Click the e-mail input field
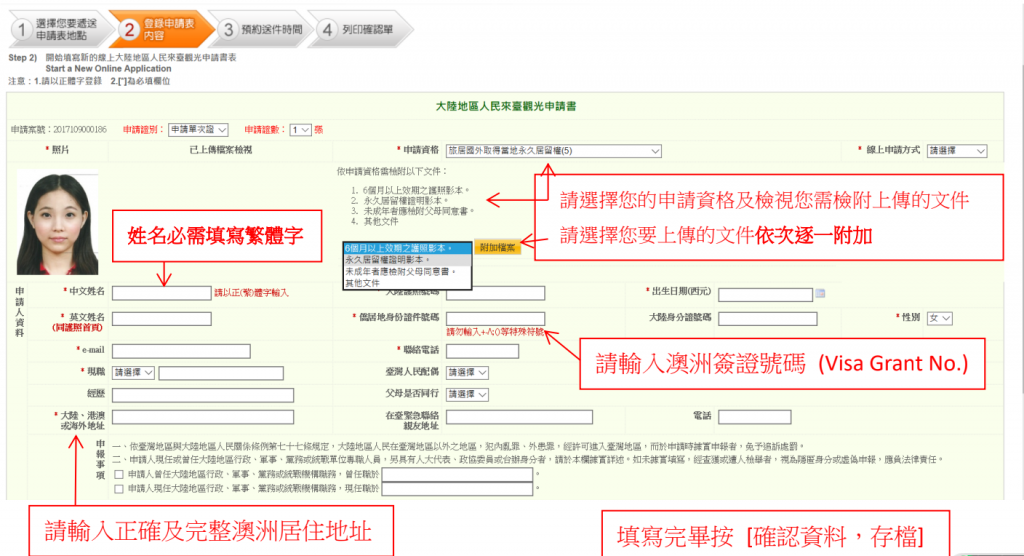This screenshot has width=1024, height=556. (181, 352)
